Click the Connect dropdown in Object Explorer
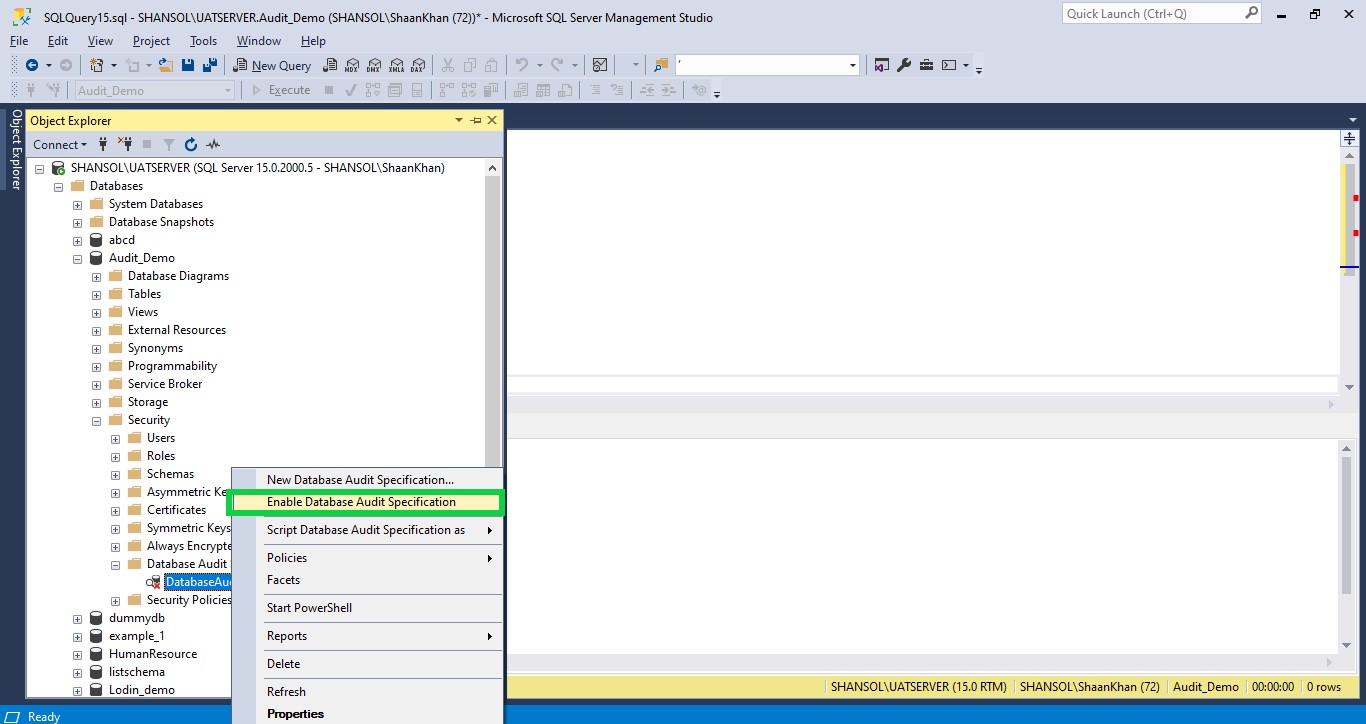Screen dimensions: 1366x724 (x=59, y=144)
